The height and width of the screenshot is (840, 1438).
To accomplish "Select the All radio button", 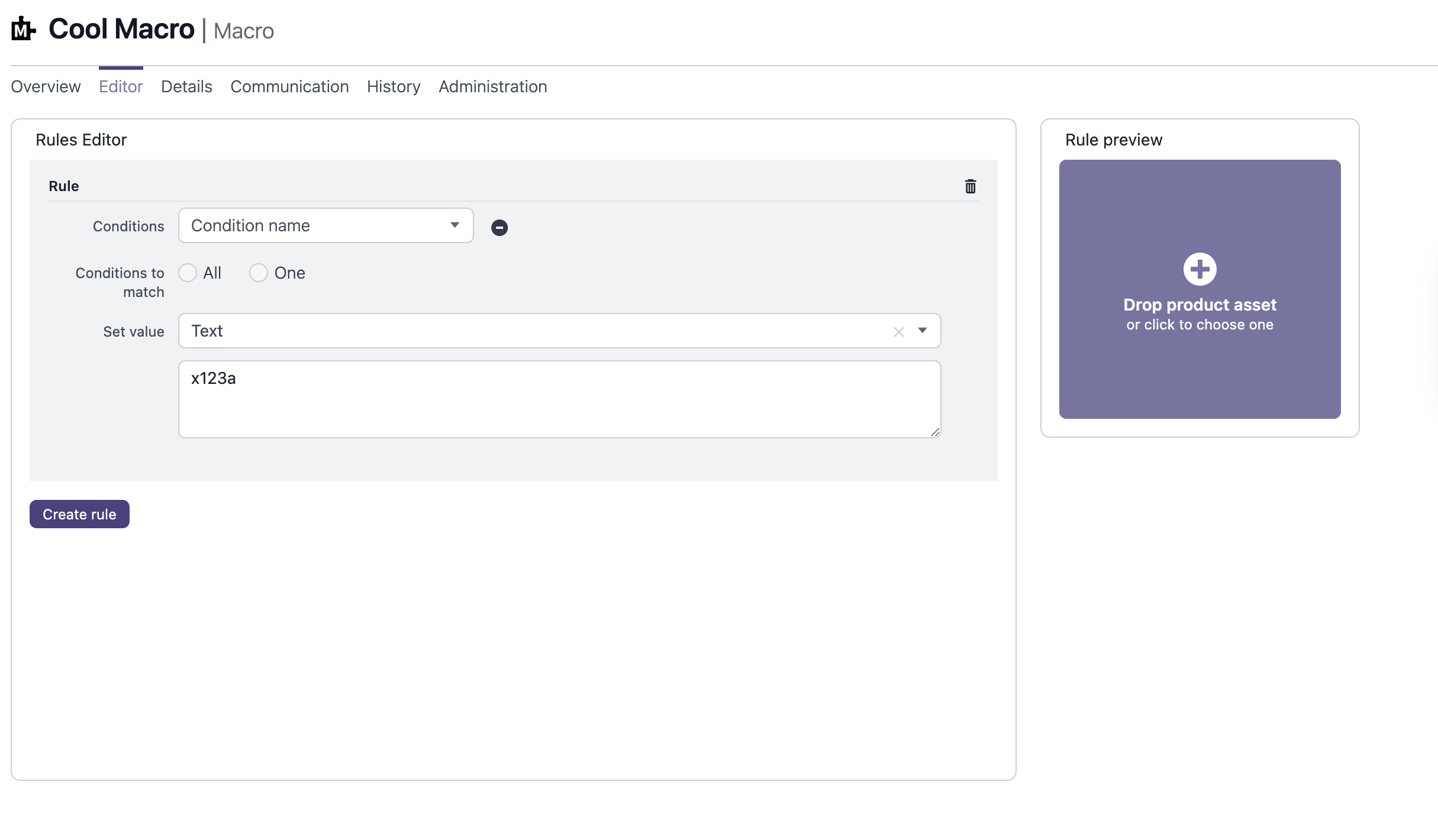I will [x=188, y=273].
